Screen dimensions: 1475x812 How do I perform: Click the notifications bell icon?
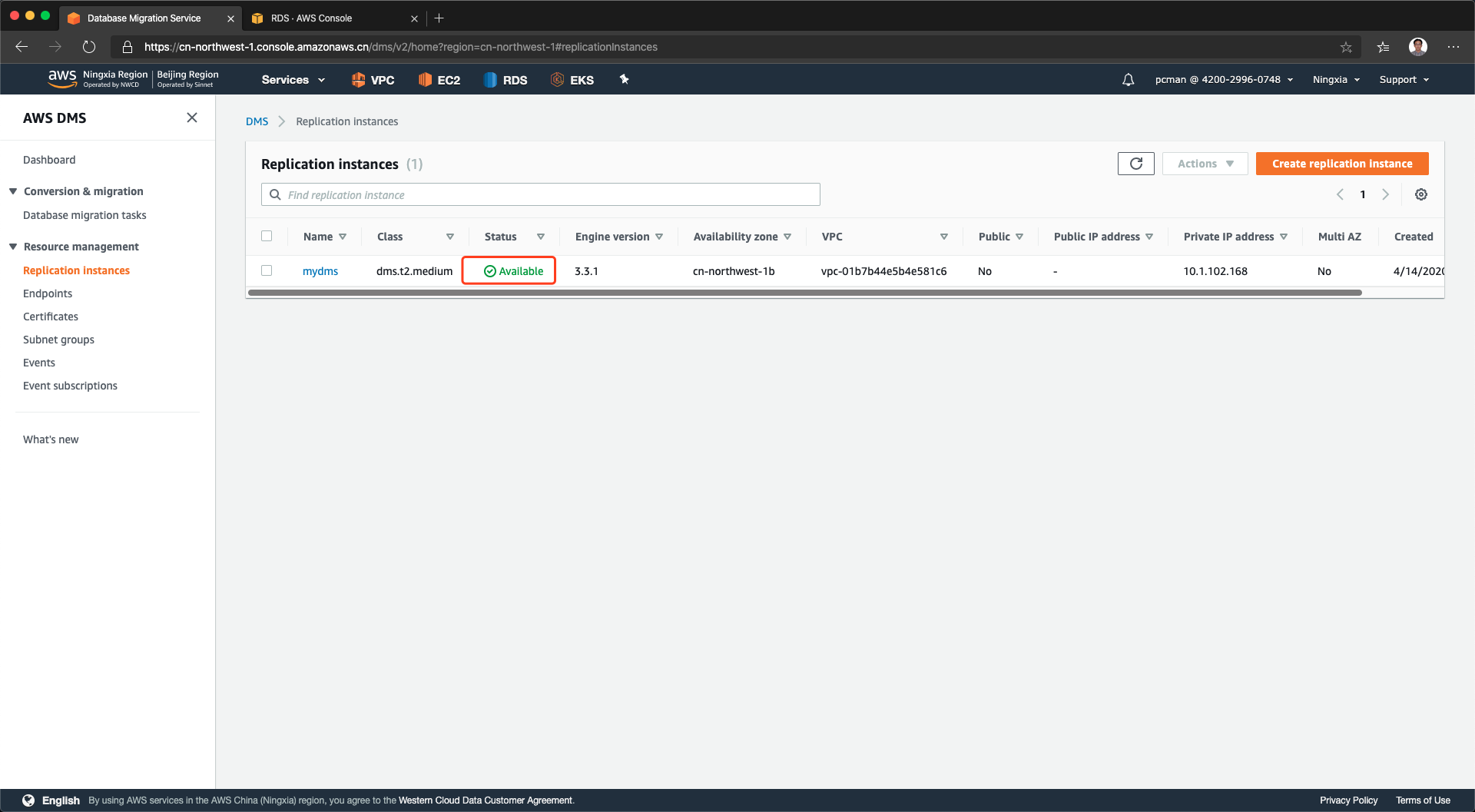[x=1128, y=80]
